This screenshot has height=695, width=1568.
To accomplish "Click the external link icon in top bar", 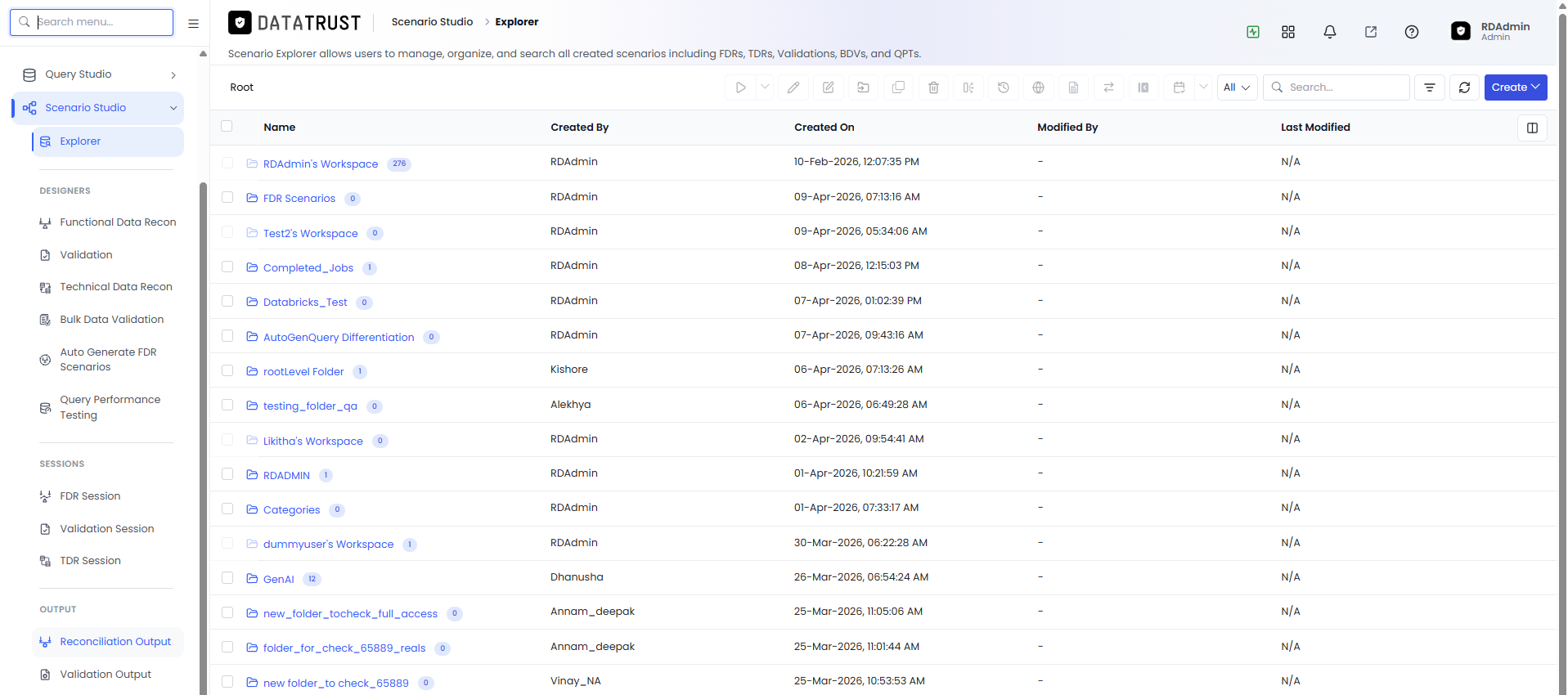I will (1371, 32).
